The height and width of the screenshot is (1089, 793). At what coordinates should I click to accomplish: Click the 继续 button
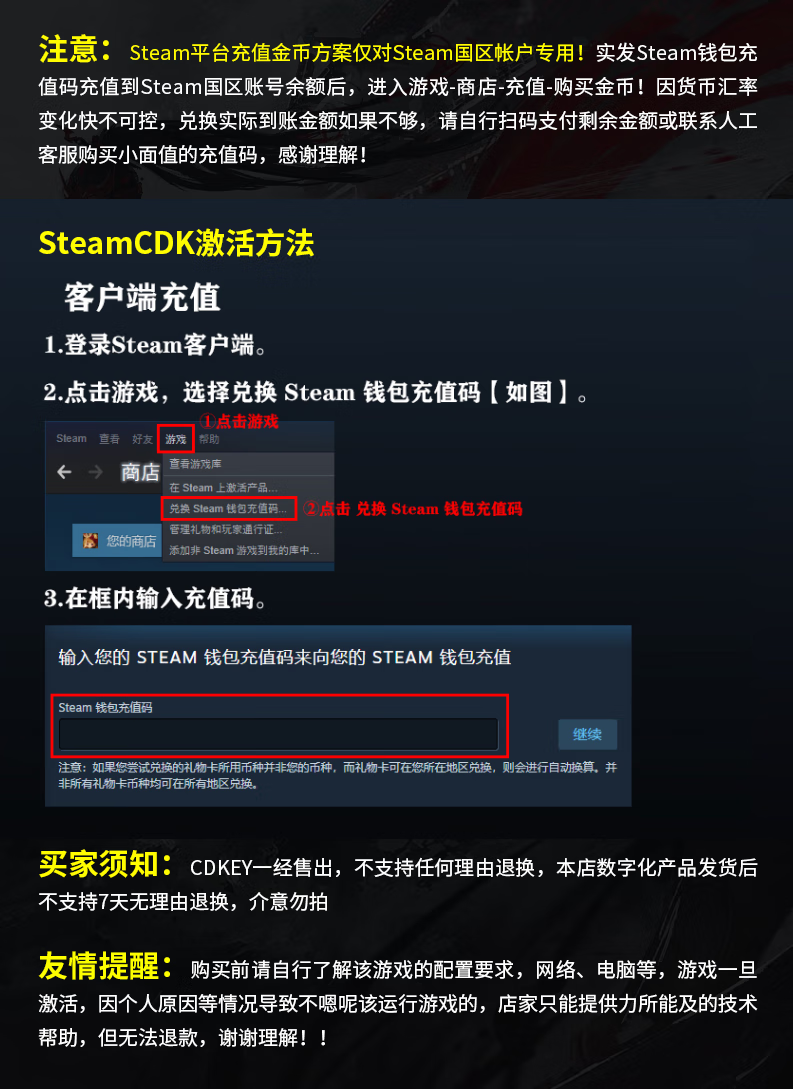[587, 734]
